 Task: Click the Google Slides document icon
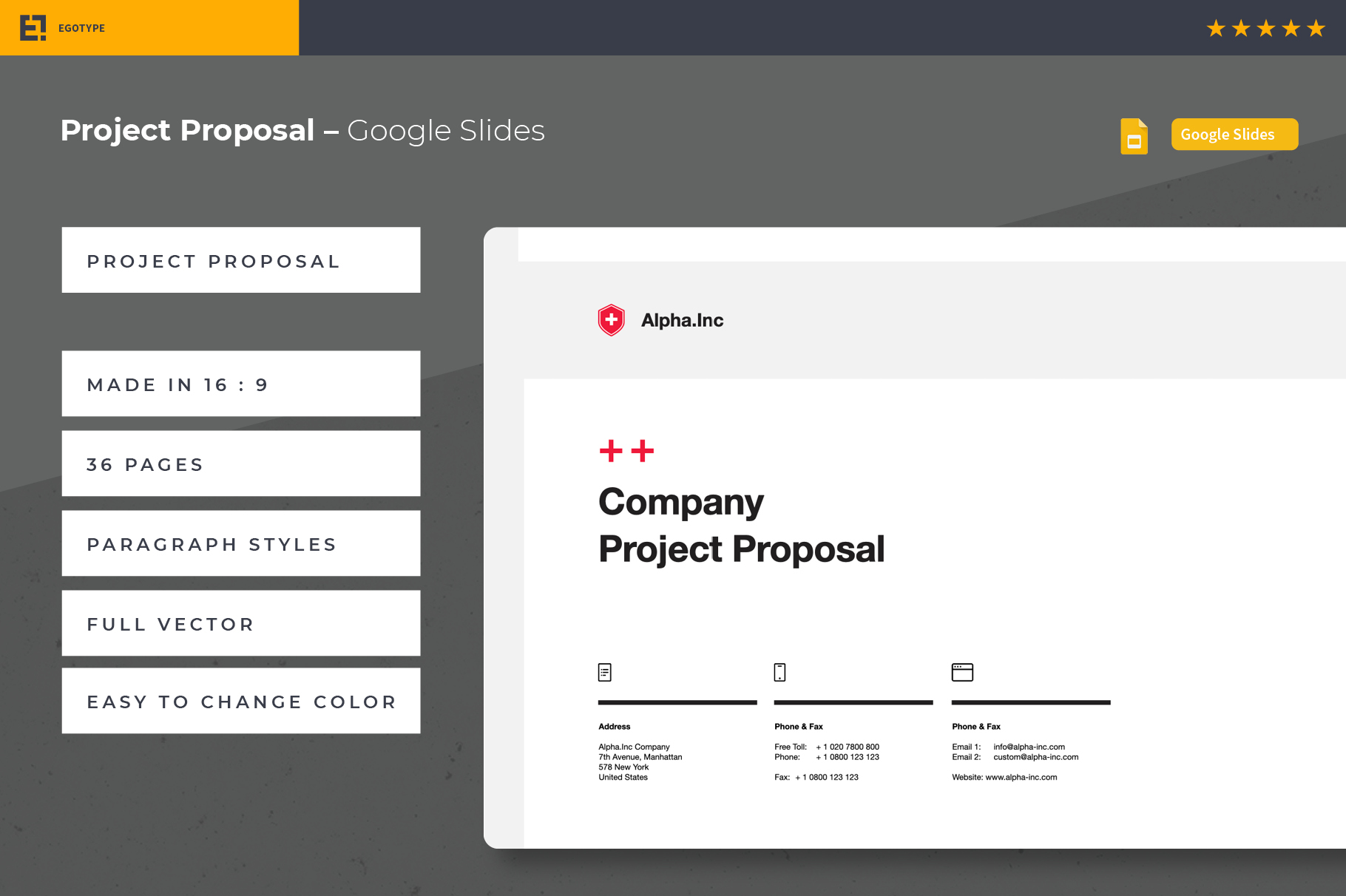[x=1133, y=136]
